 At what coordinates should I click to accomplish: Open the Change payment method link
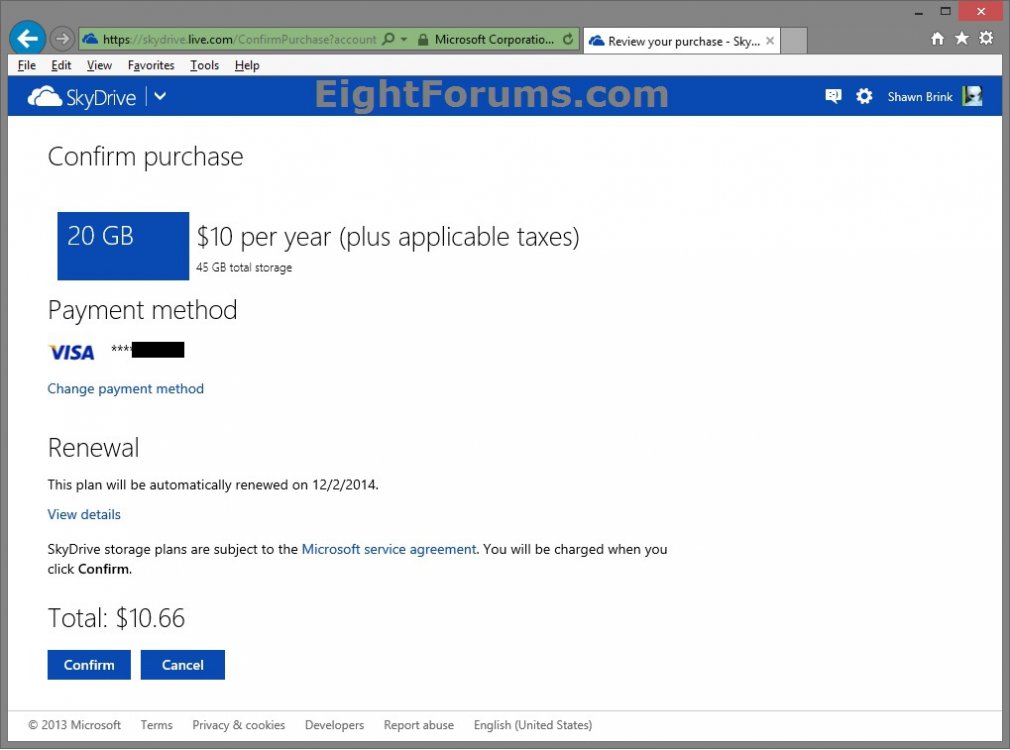(x=125, y=389)
